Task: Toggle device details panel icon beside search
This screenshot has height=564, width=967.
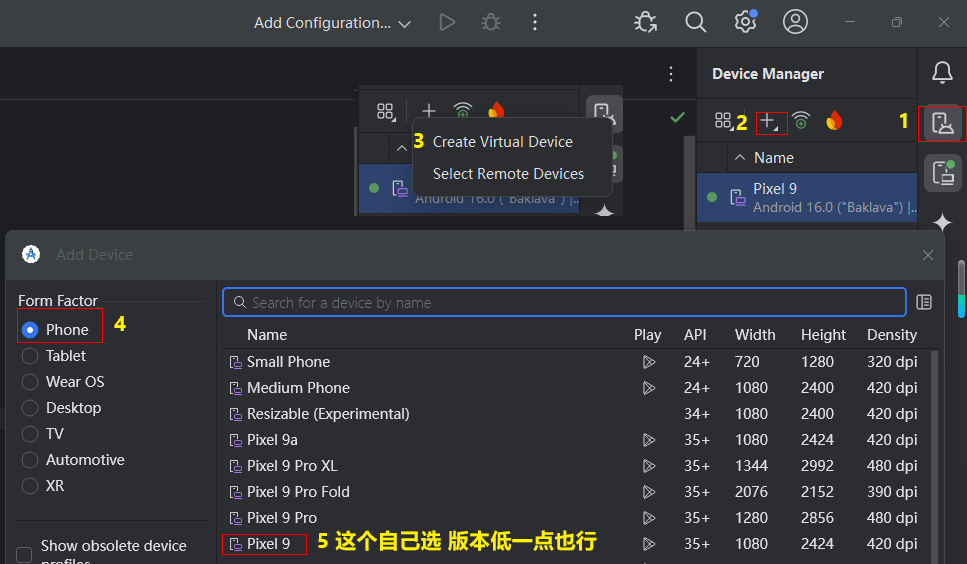Action: point(924,302)
